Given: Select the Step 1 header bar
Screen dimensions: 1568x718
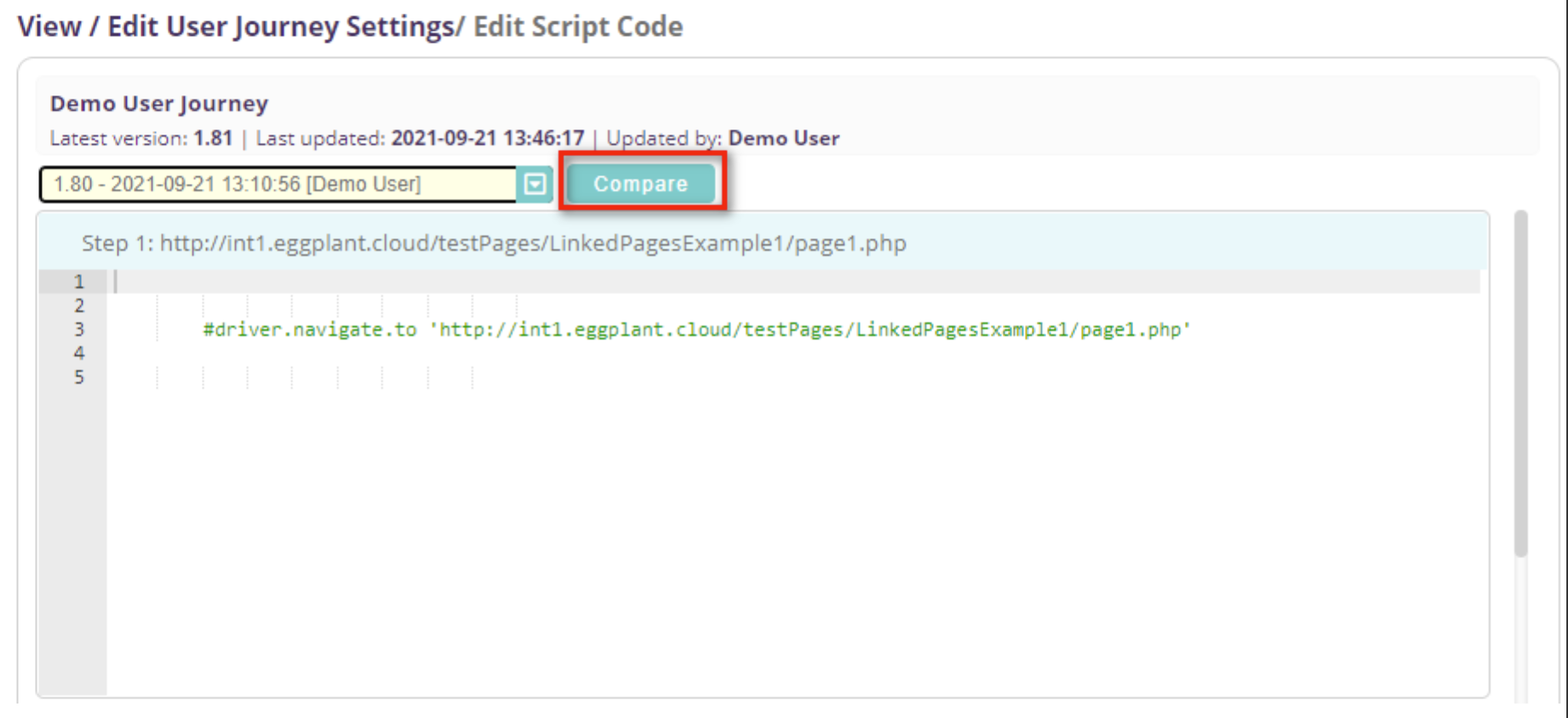Looking at the screenshot, I should [x=762, y=243].
